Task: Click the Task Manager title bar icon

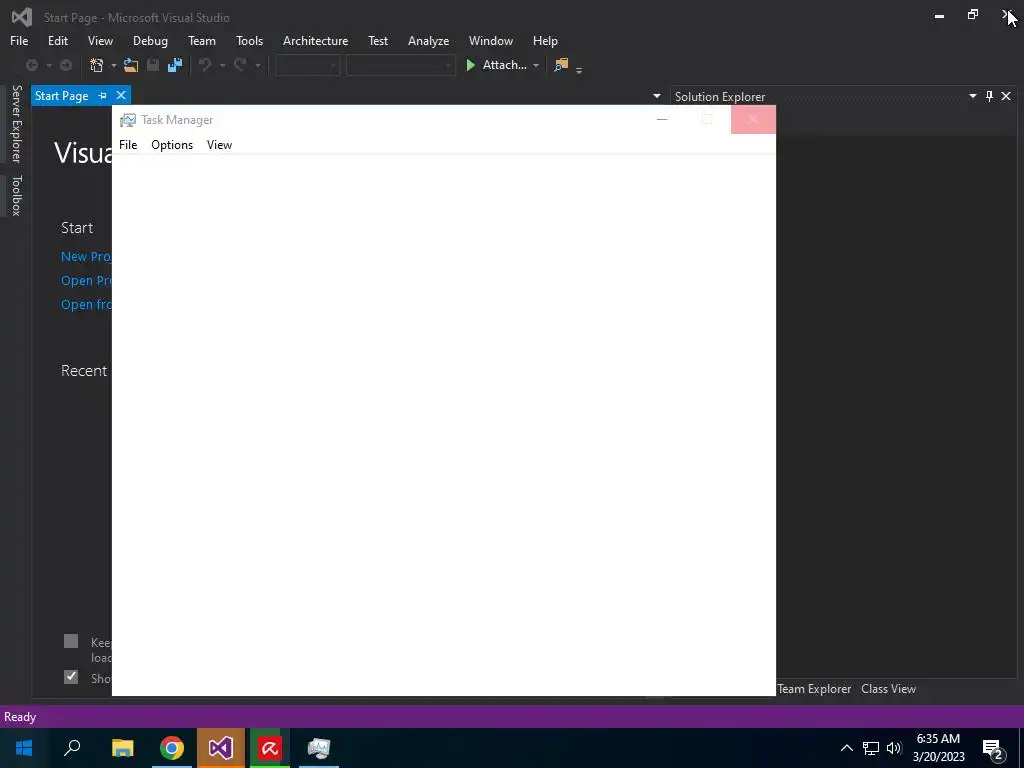Action: [x=128, y=120]
